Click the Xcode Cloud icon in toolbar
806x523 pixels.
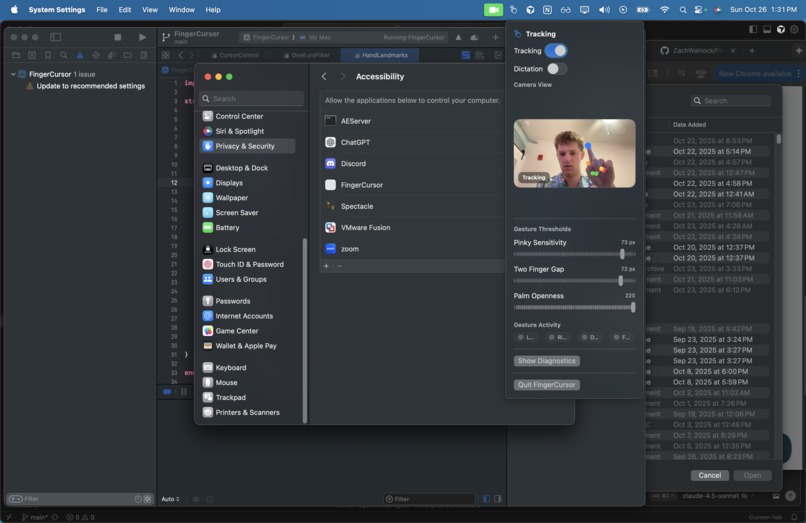coord(474,37)
